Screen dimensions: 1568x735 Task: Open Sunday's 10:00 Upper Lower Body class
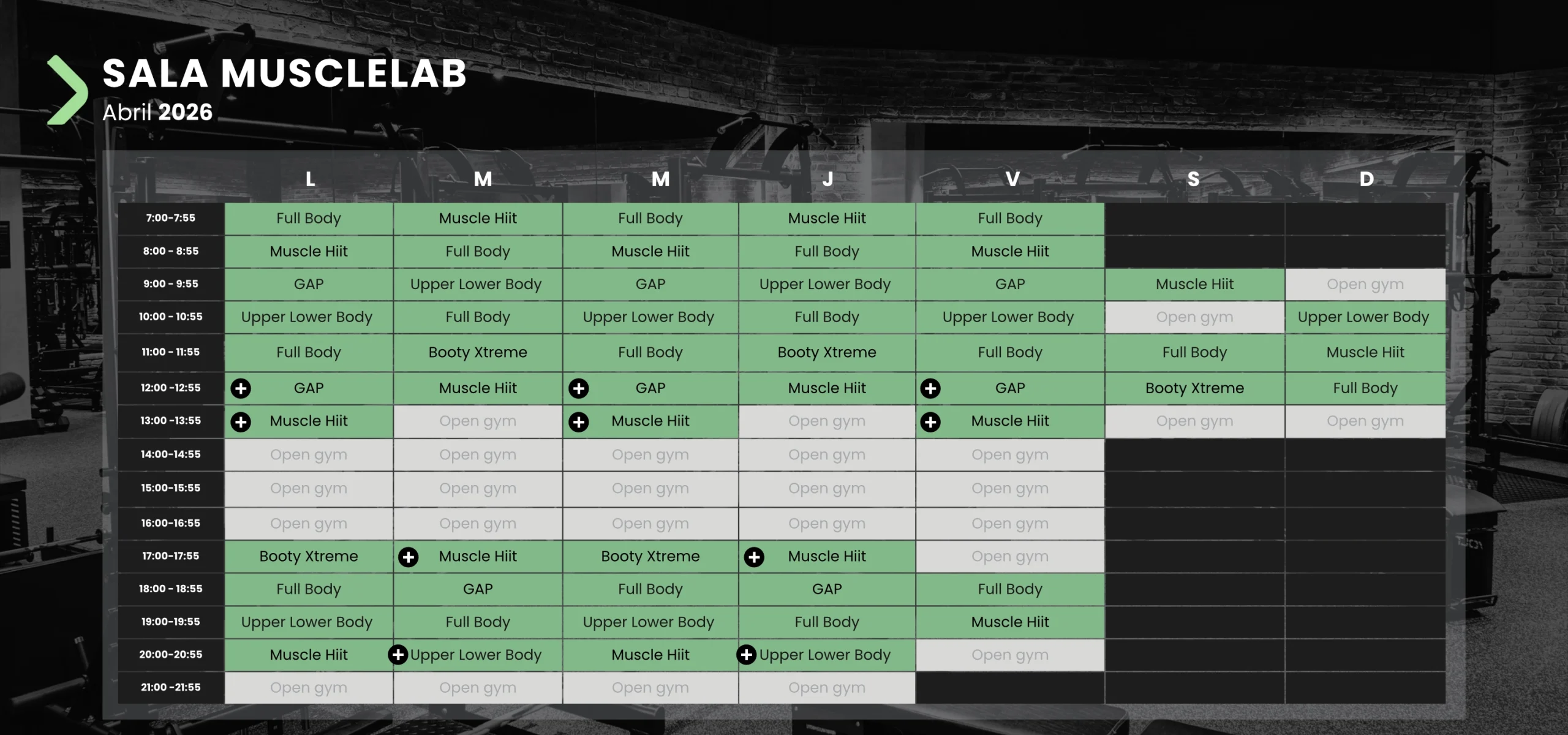click(1363, 317)
